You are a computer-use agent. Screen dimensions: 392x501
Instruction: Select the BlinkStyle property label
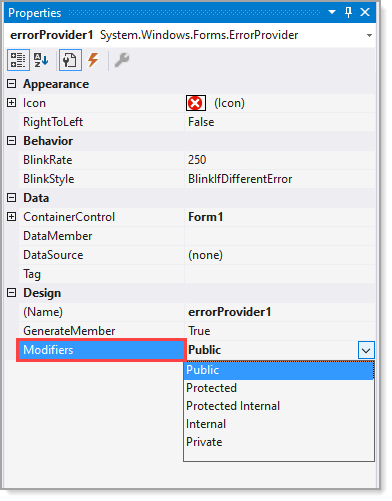tap(48, 179)
